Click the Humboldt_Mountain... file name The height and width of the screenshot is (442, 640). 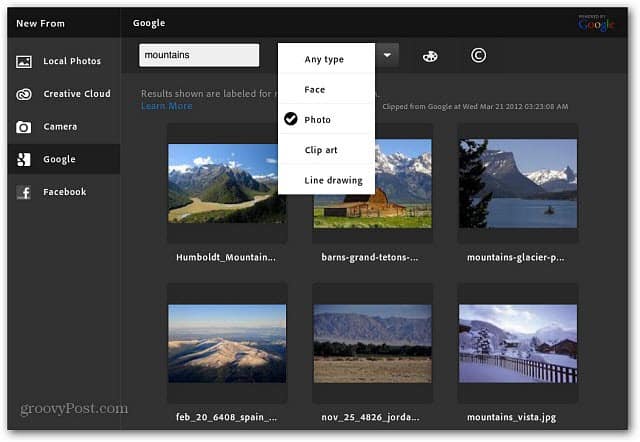pos(226,257)
